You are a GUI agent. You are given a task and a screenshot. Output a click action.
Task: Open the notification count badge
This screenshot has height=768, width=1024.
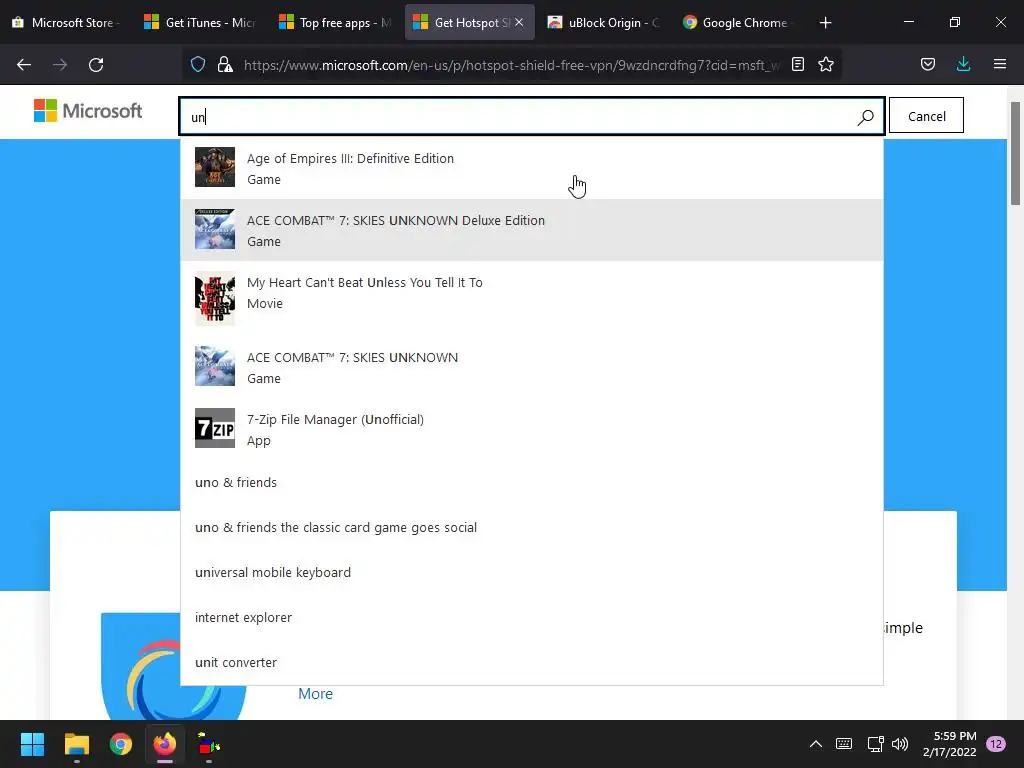(996, 744)
